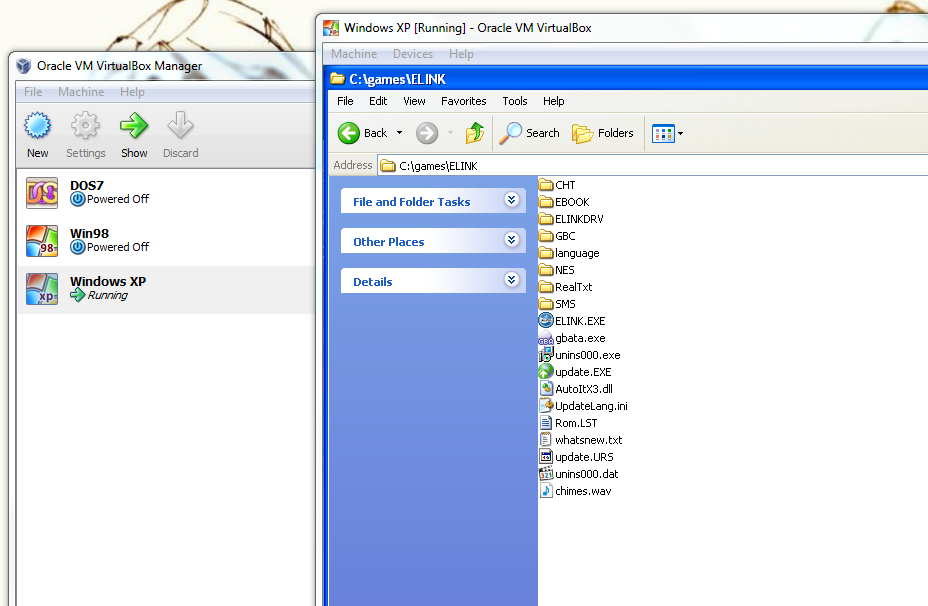Select the language folder name
The height and width of the screenshot is (606, 928).
tap(576, 253)
